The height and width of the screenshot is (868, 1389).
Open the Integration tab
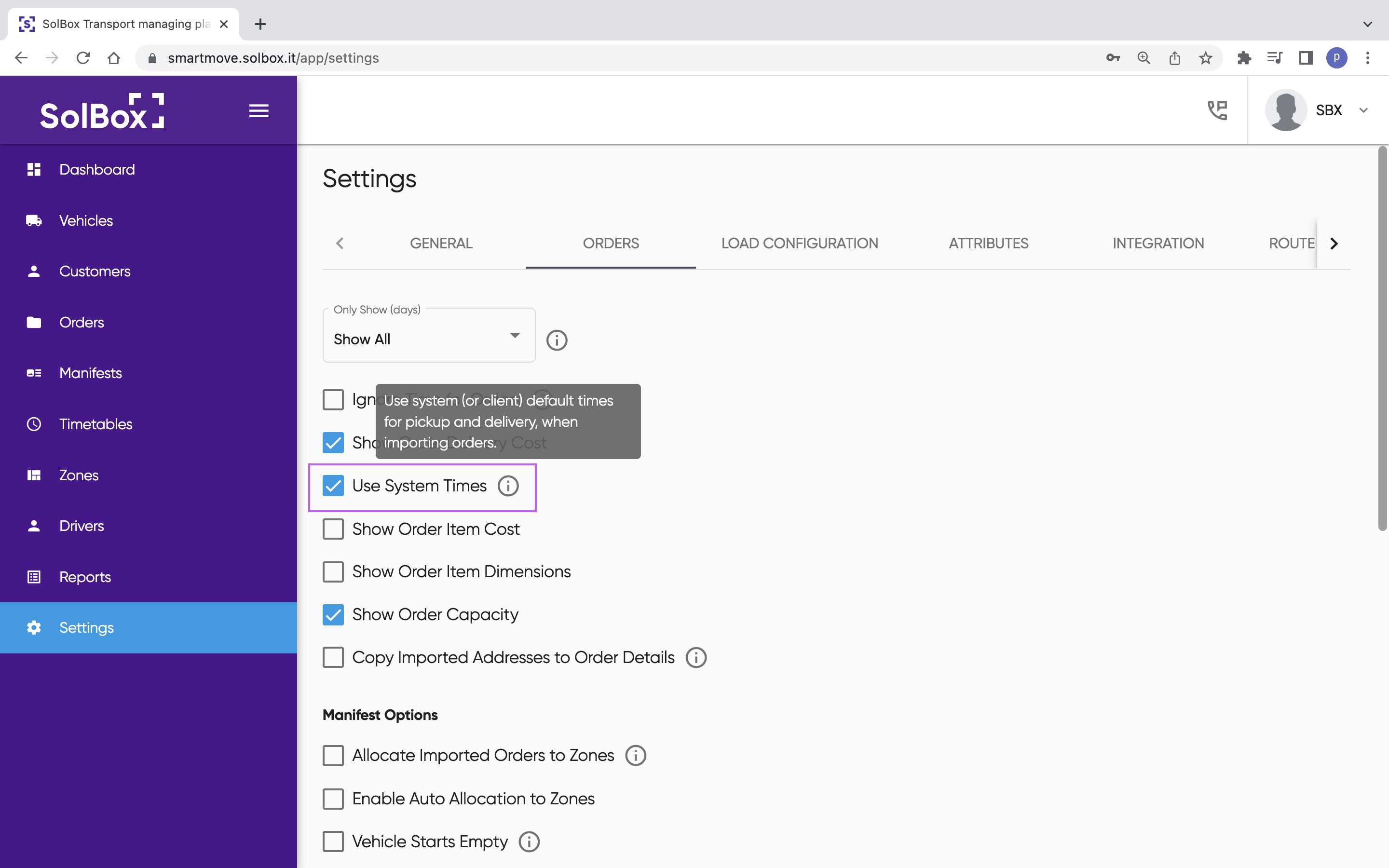(1158, 244)
